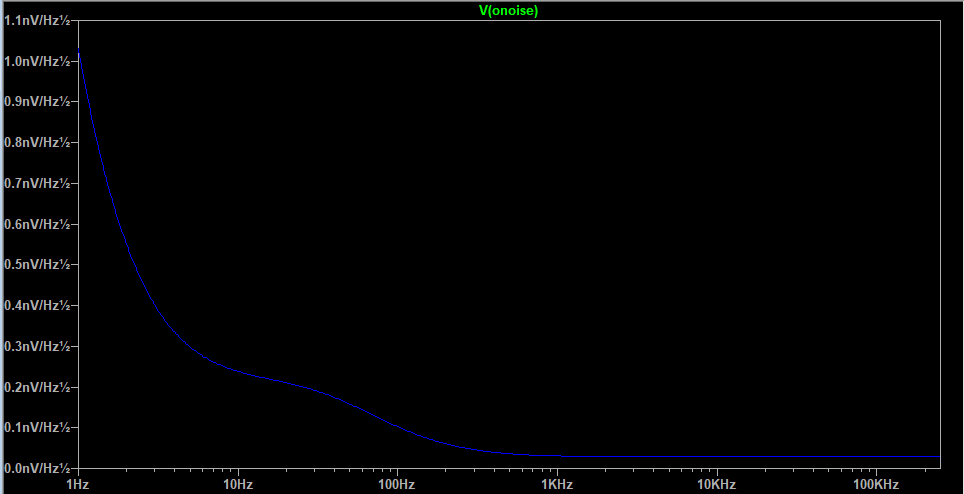The width and height of the screenshot is (964, 494).
Task: Click the 10Hz frequency axis label
Action: (238, 484)
